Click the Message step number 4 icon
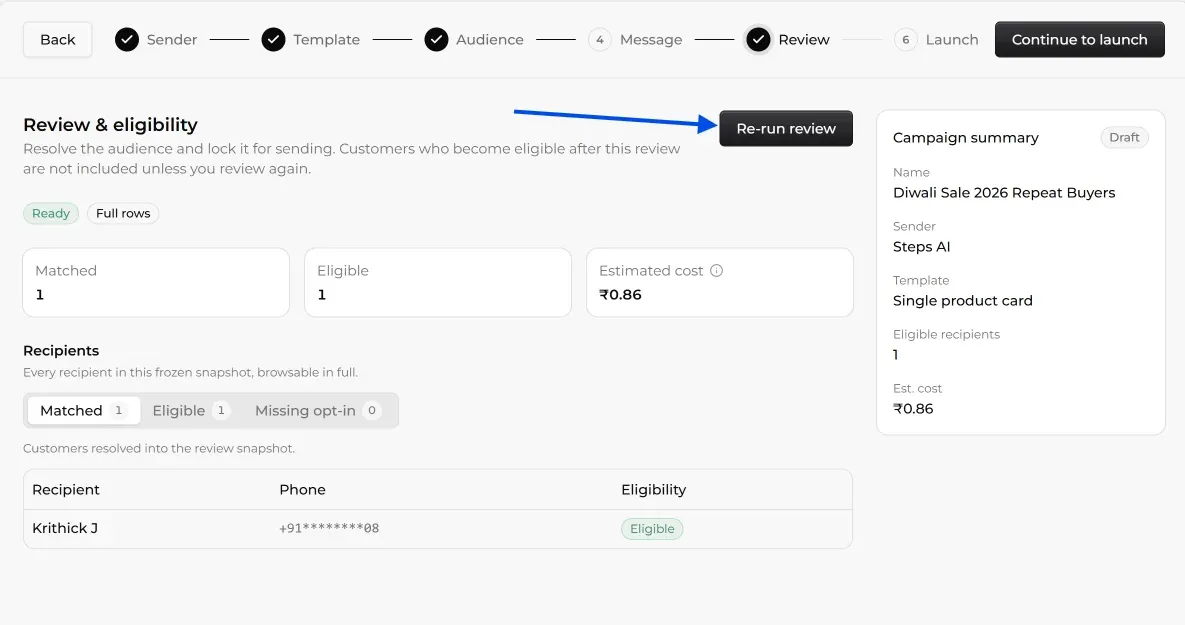1185x625 pixels. (x=599, y=39)
